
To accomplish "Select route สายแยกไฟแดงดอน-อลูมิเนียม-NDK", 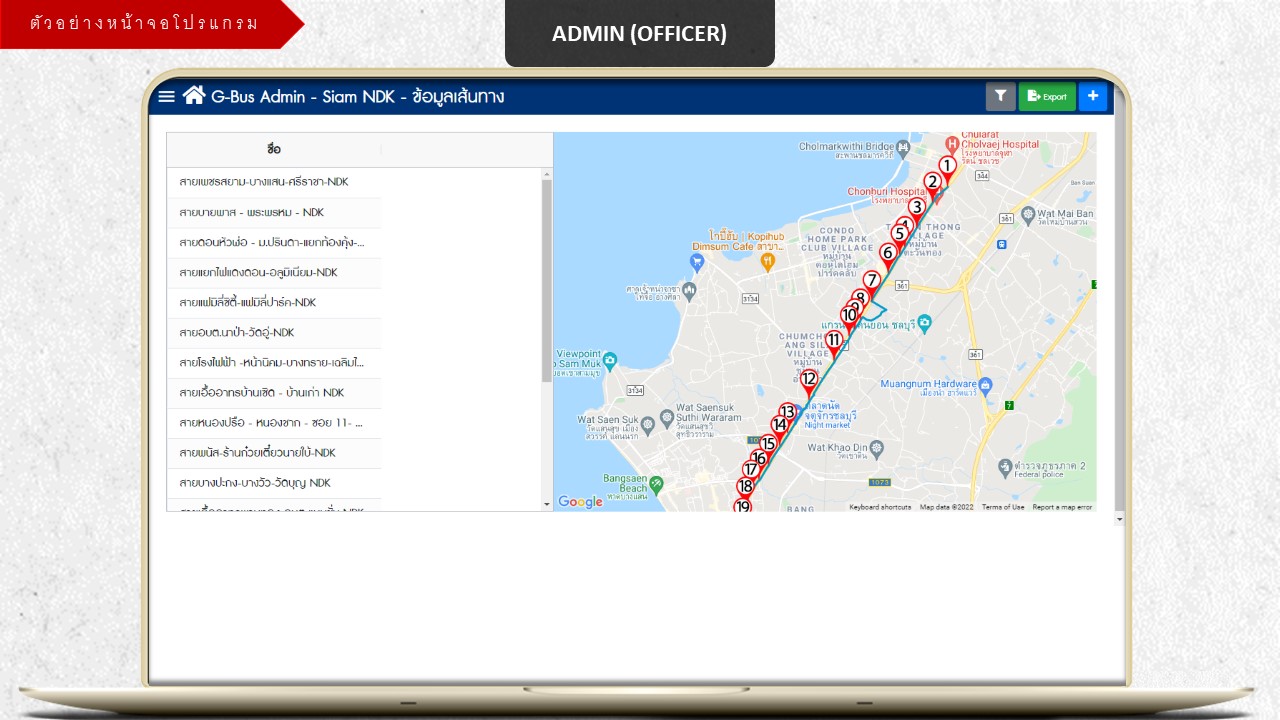I will tap(274, 272).
